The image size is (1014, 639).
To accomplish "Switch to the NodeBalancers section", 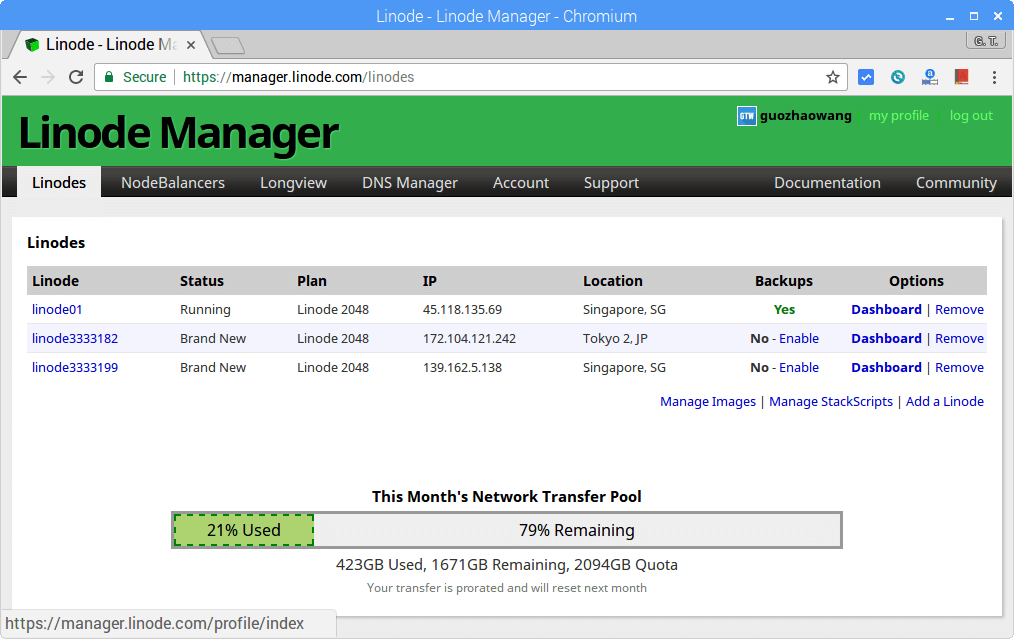I will click(171, 182).
